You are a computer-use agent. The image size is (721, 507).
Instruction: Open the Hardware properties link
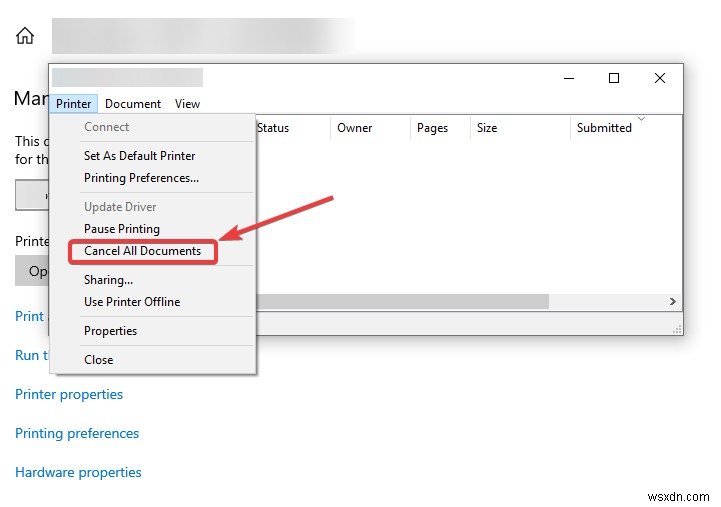(x=78, y=473)
